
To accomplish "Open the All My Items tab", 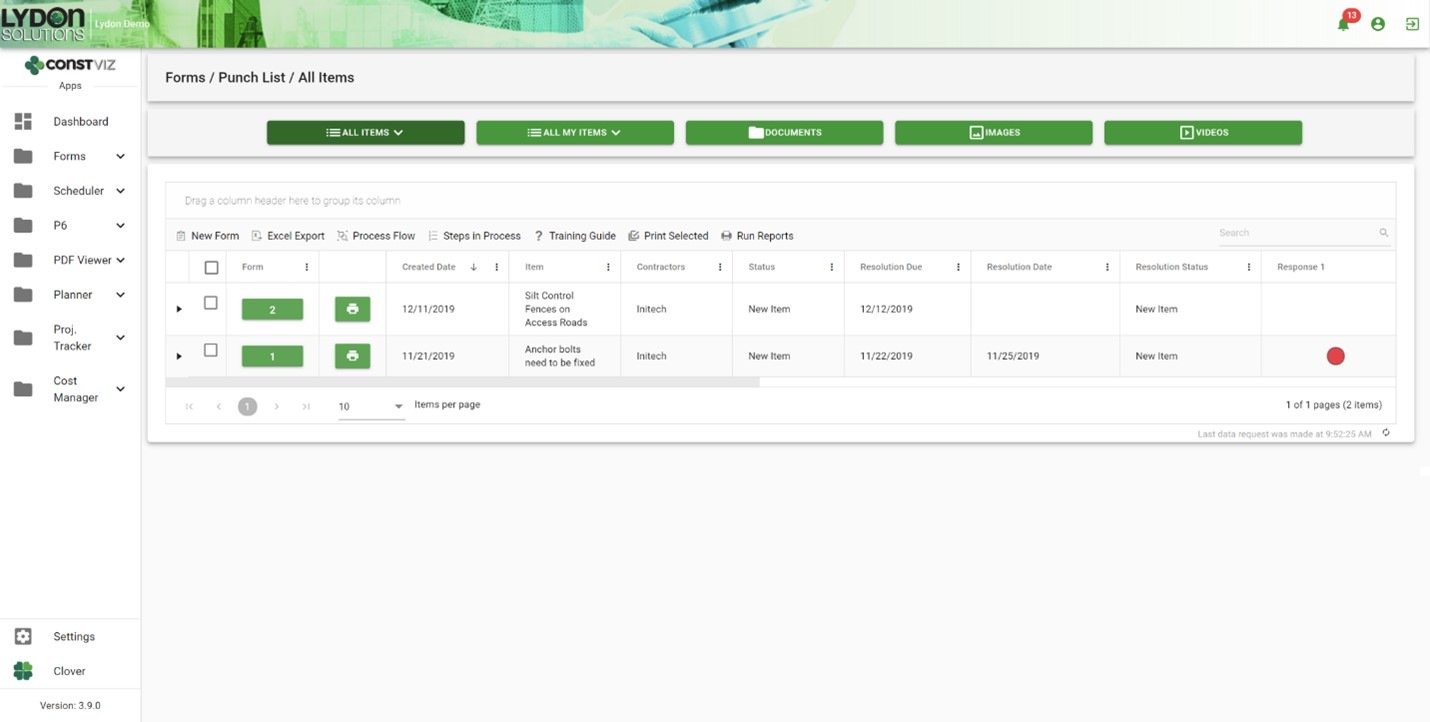I will pos(575,132).
